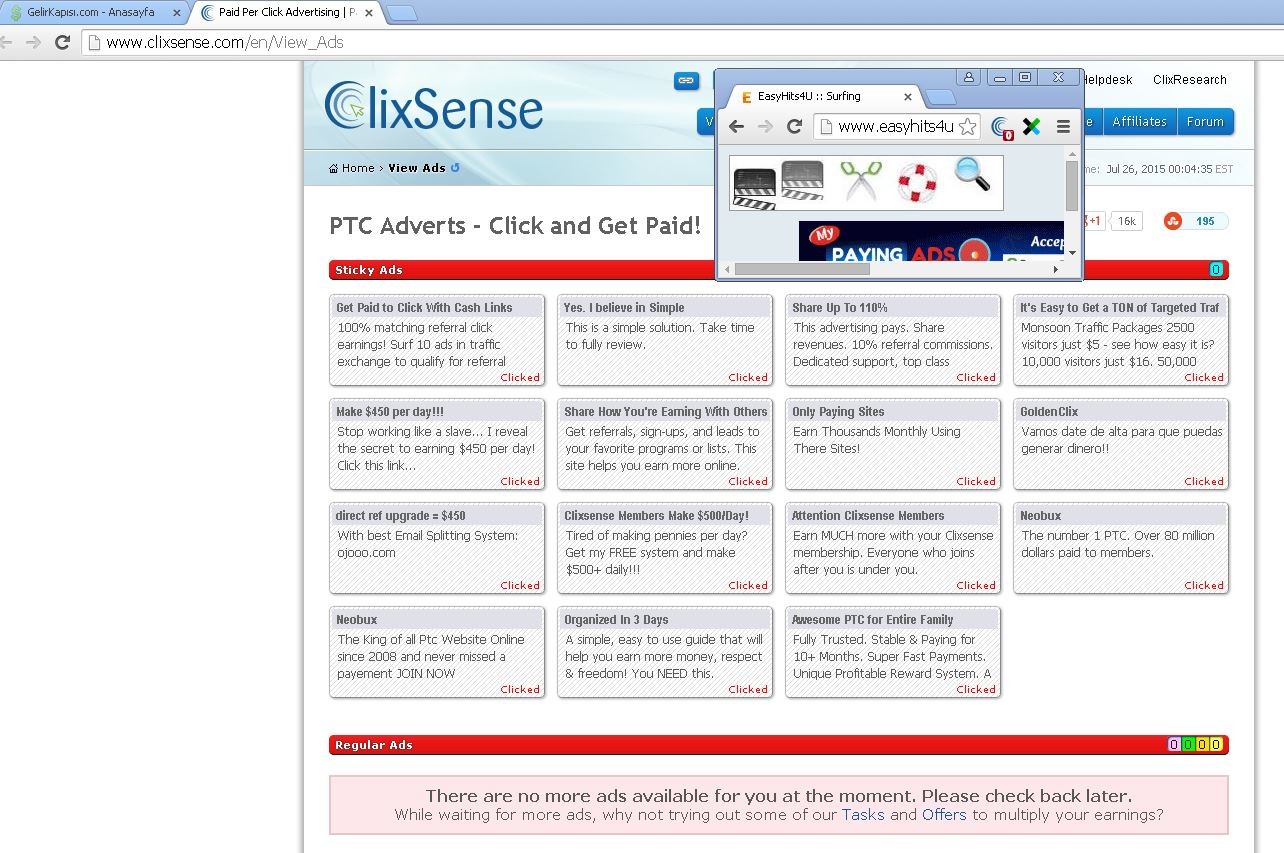Screen dimensions: 1284x853
Task: Open the Get Paid to Click With Cash Links ad
Action: (x=436, y=340)
